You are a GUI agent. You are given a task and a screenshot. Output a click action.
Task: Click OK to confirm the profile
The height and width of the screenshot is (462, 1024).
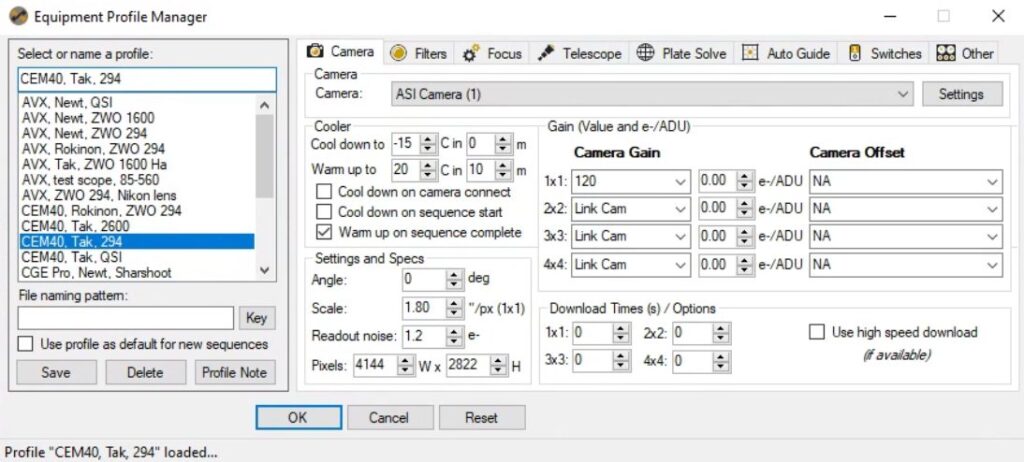(298, 418)
